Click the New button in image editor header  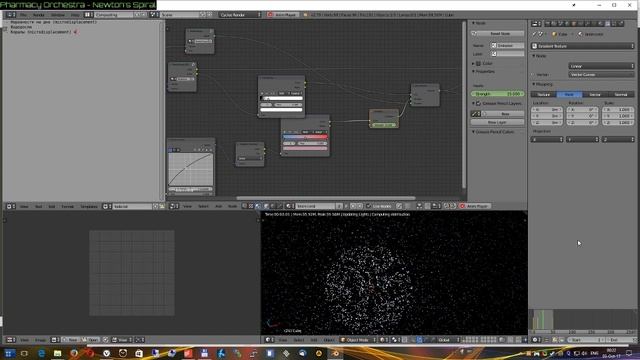pos(71,340)
